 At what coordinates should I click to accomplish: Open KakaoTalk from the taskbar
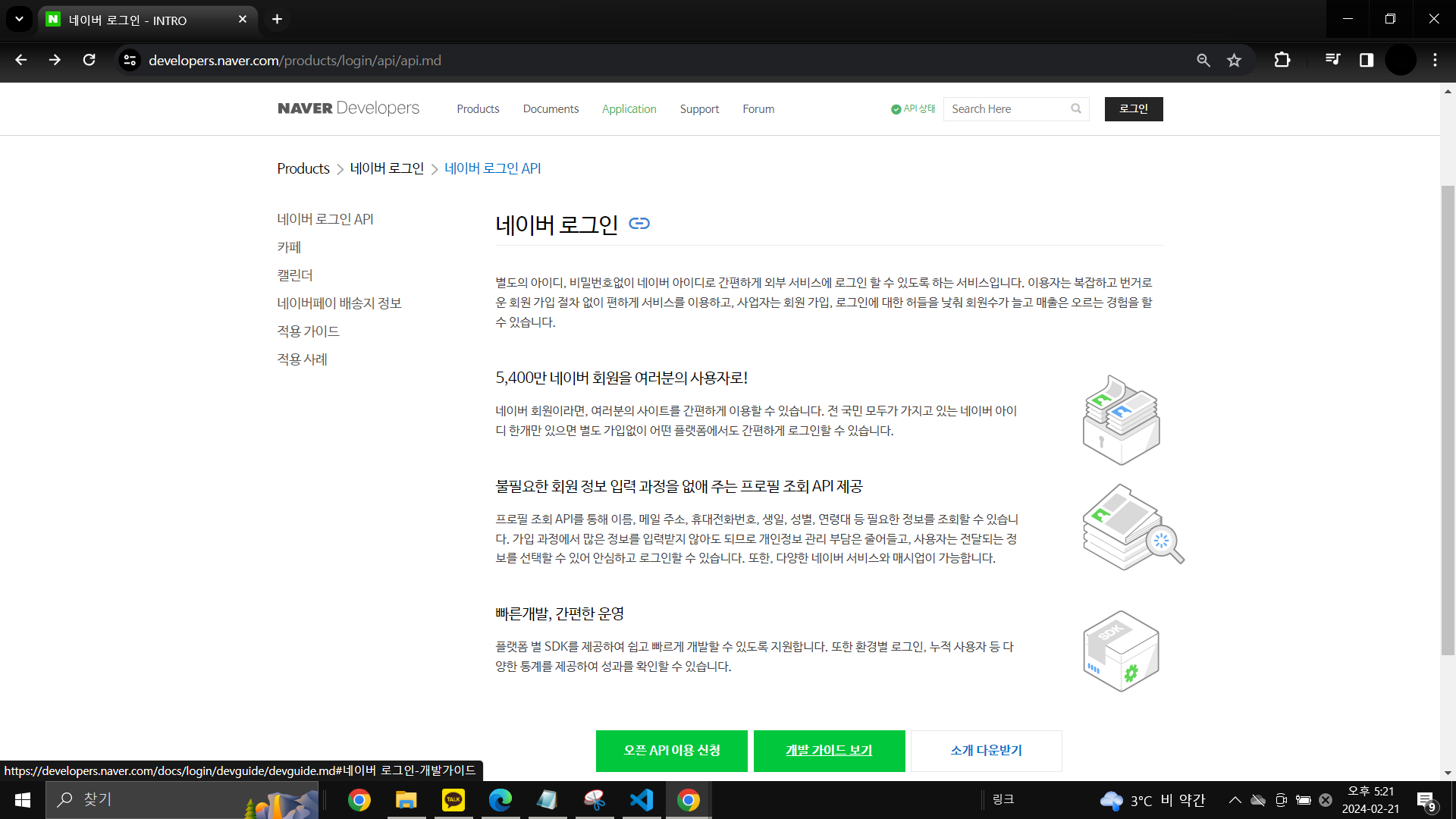tap(453, 800)
